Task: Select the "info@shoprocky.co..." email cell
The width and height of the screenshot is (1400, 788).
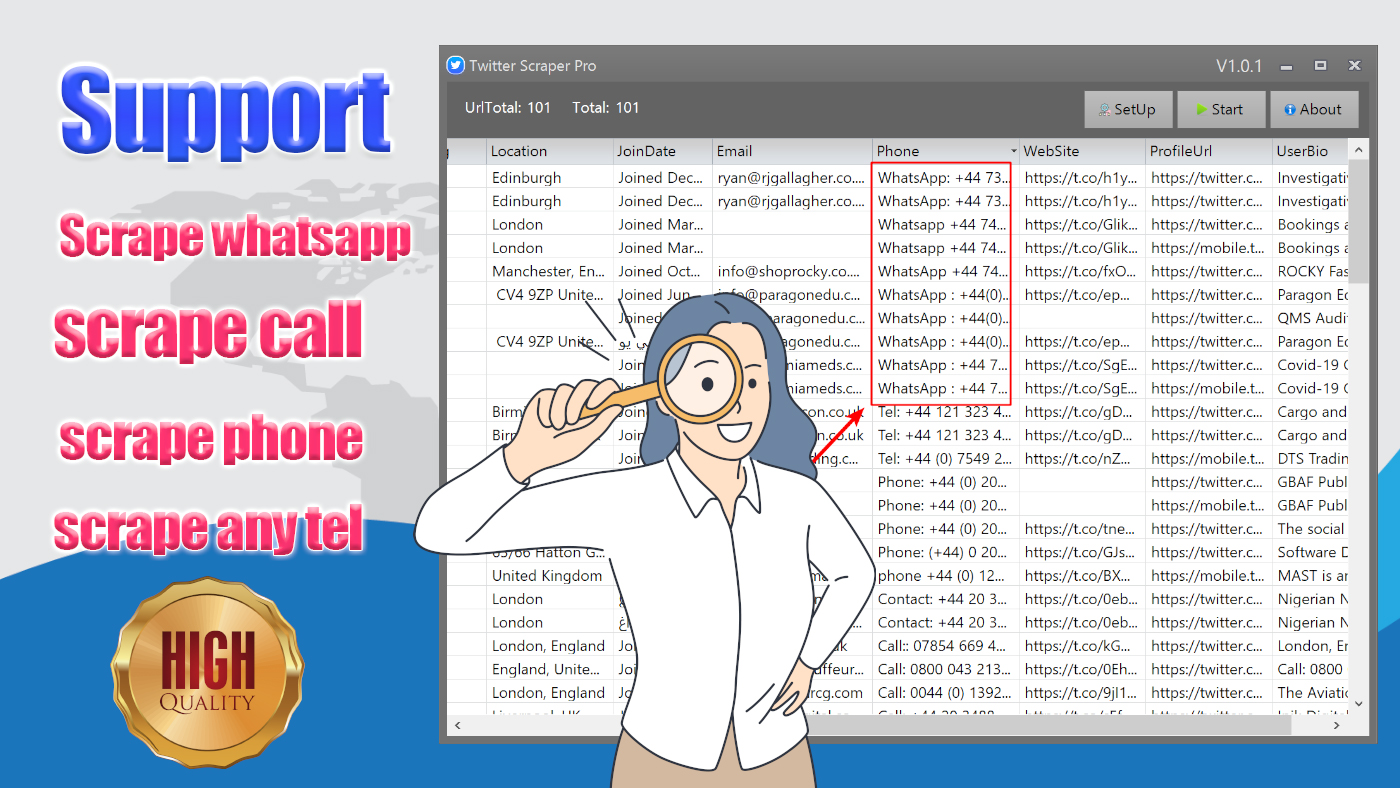Action: click(x=792, y=271)
